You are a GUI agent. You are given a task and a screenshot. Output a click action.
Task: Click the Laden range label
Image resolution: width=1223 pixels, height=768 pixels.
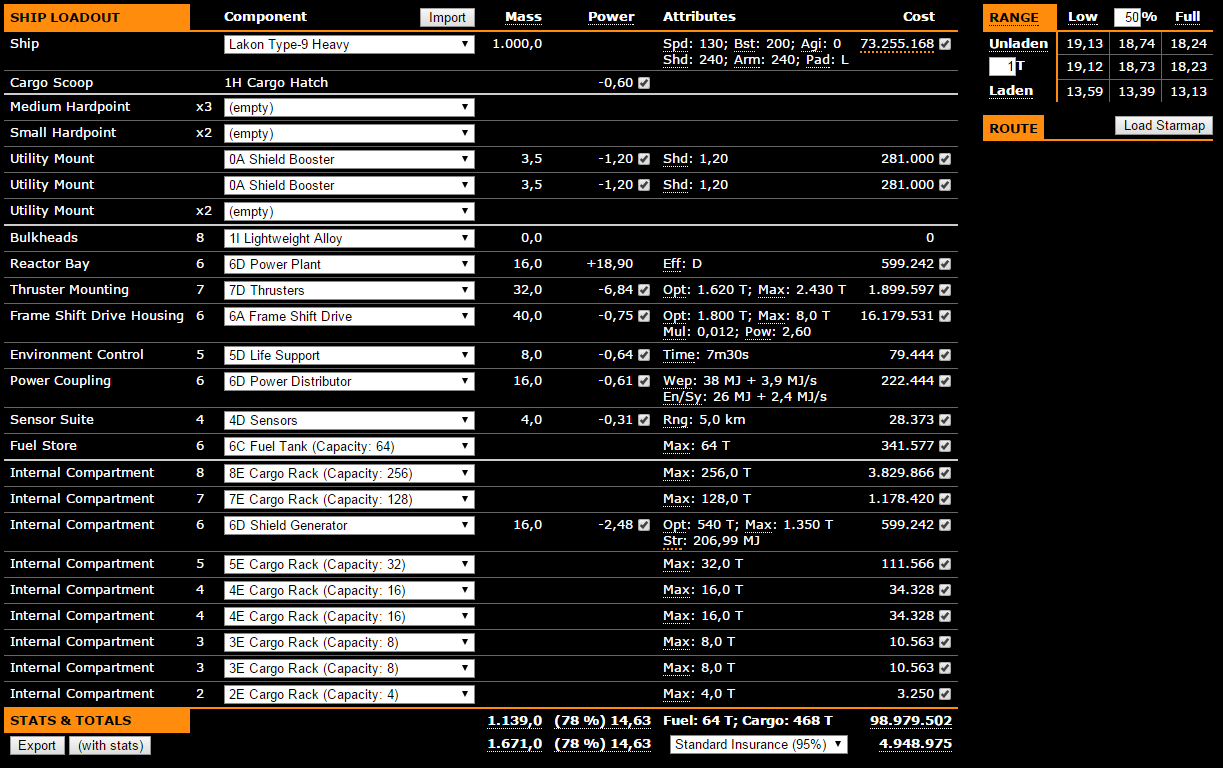click(1011, 91)
